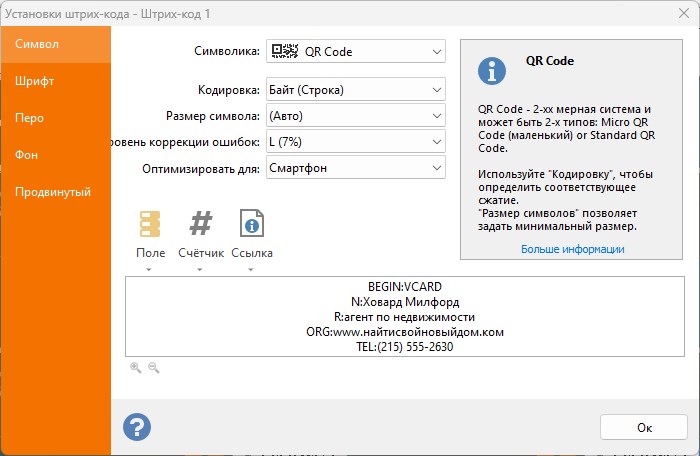Expand the Размер символа (Авто) dropdown
Screen dimensions: 700x456
(355, 116)
